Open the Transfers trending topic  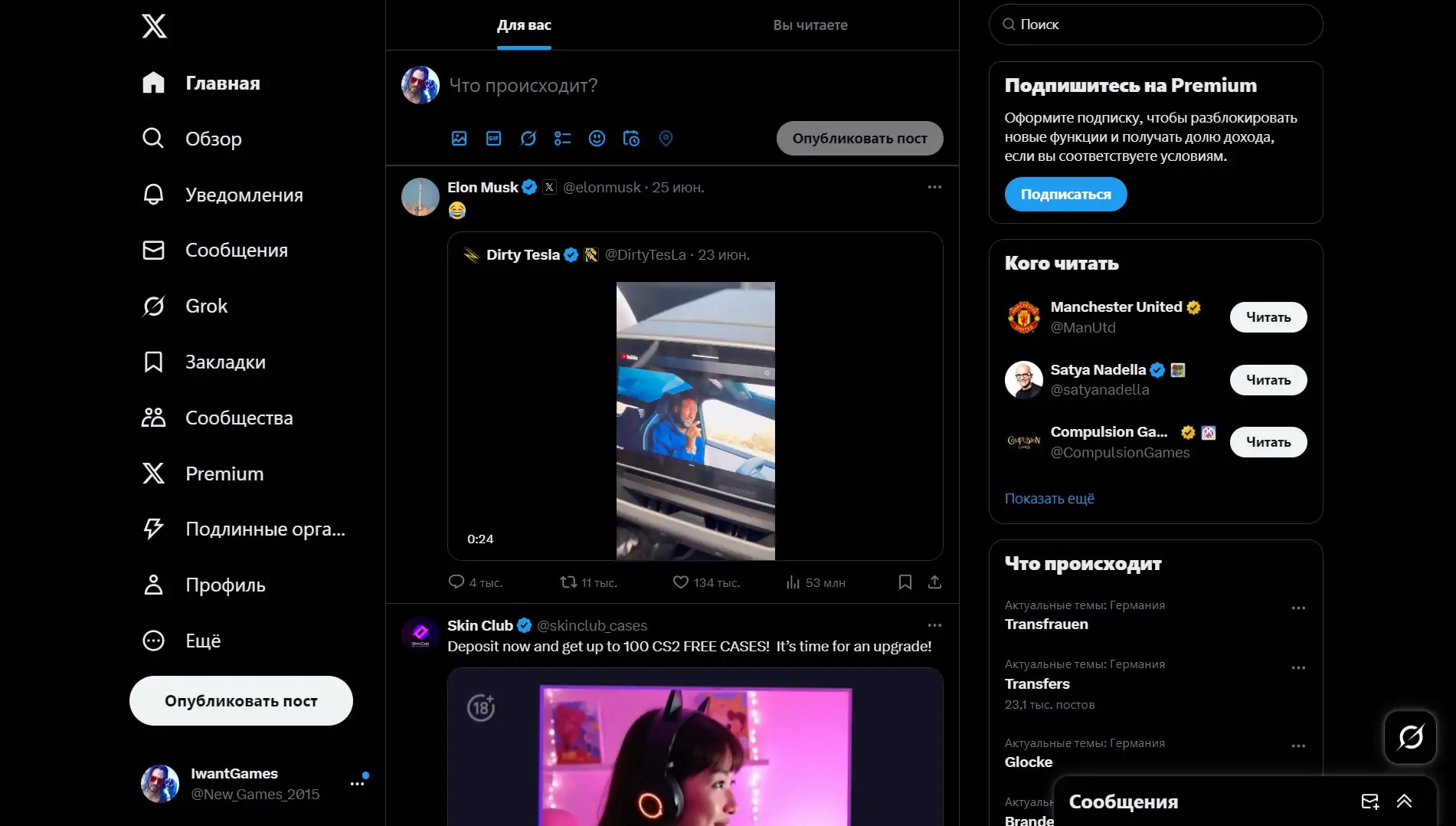1037,684
